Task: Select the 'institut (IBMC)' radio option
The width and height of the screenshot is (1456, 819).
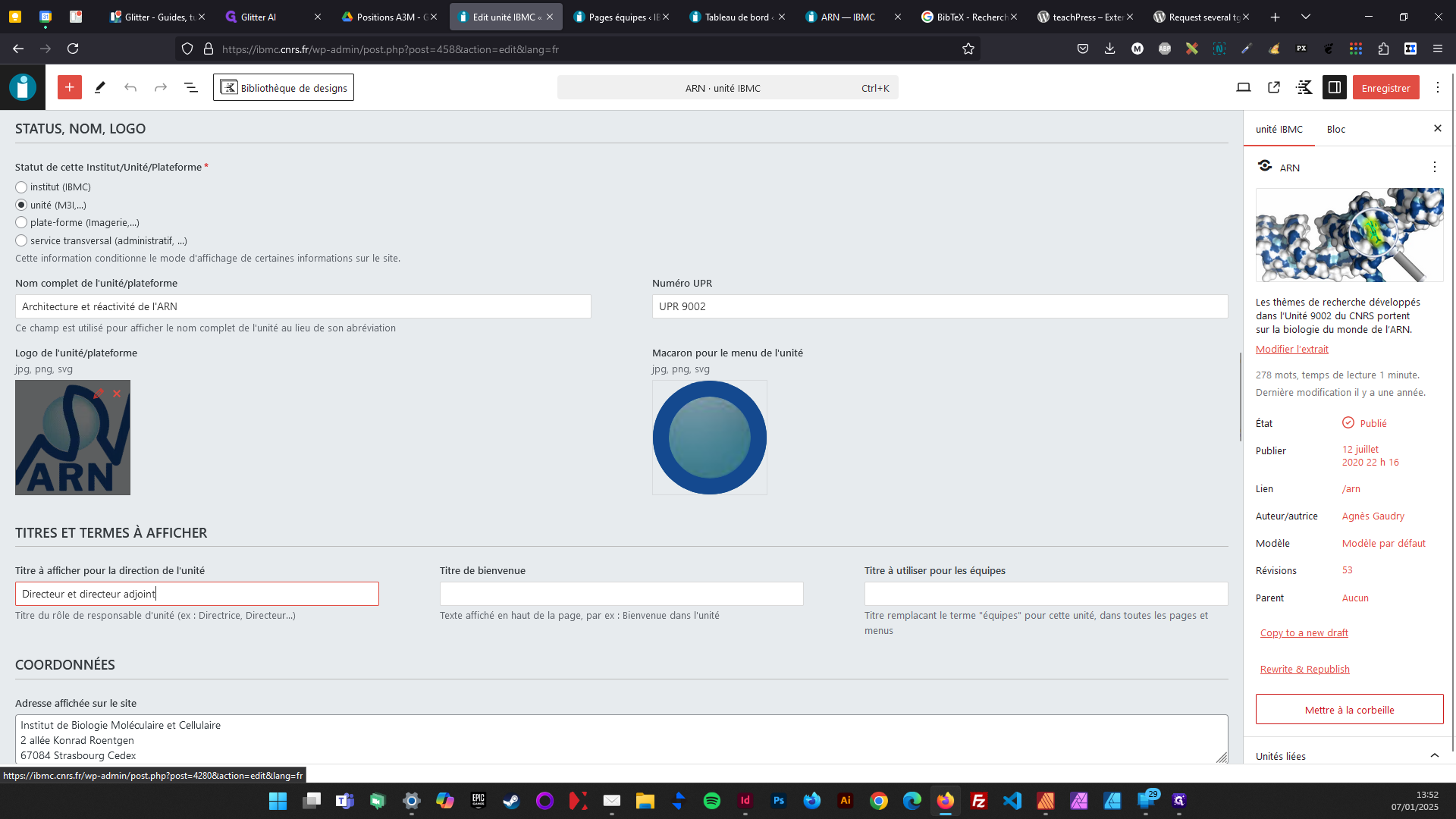Action: click(21, 187)
